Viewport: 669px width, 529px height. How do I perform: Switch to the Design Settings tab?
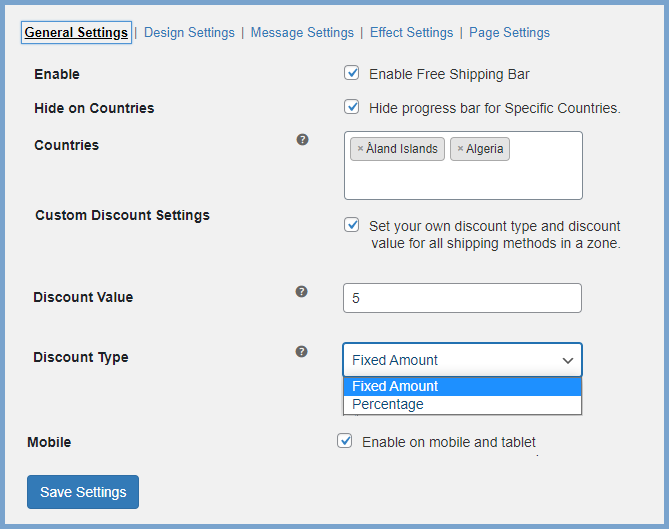click(189, 33)
